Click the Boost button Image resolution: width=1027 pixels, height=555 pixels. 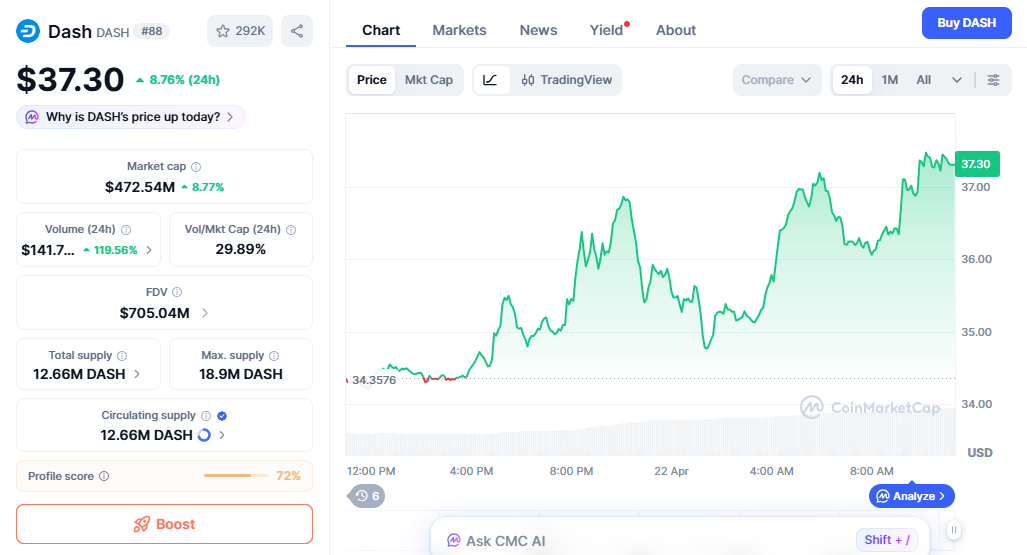(x=164, y=524)
